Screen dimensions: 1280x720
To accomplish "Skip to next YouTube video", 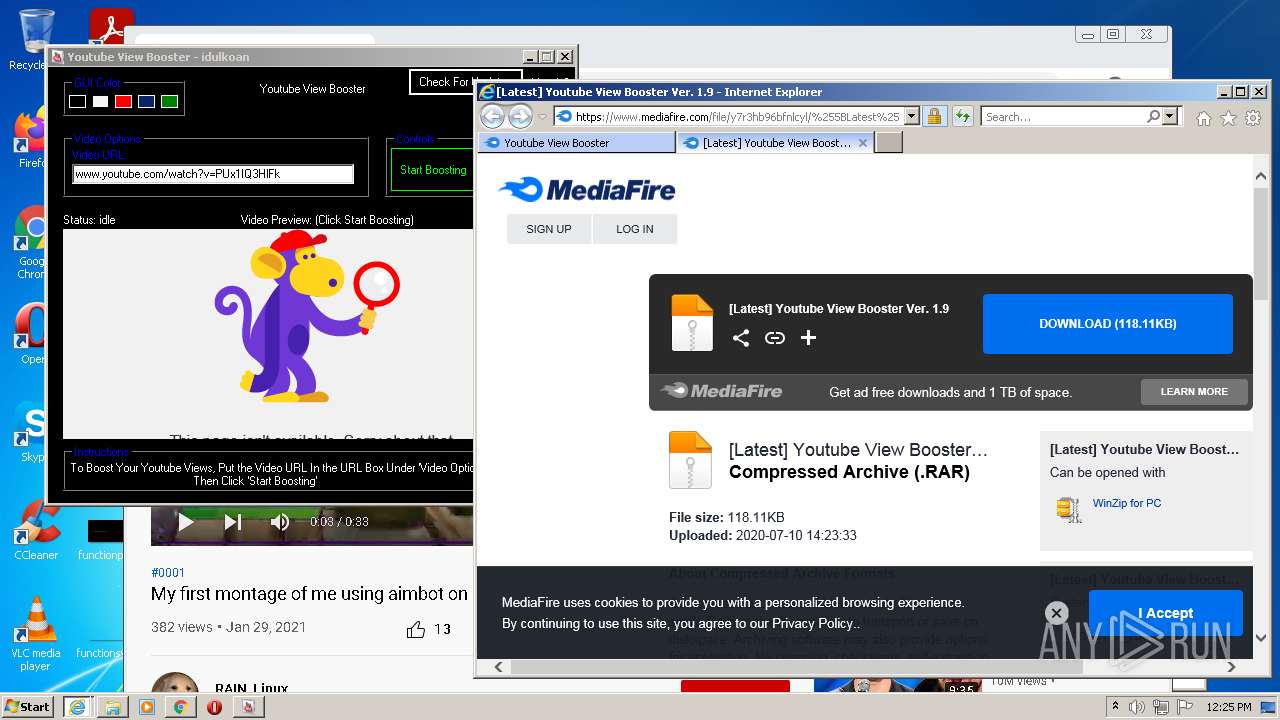I will pos(233,521).
